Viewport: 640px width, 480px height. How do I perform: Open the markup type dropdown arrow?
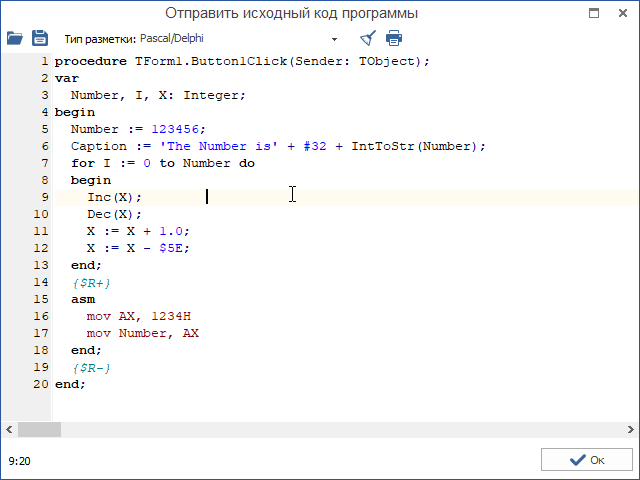click(333, 39)
